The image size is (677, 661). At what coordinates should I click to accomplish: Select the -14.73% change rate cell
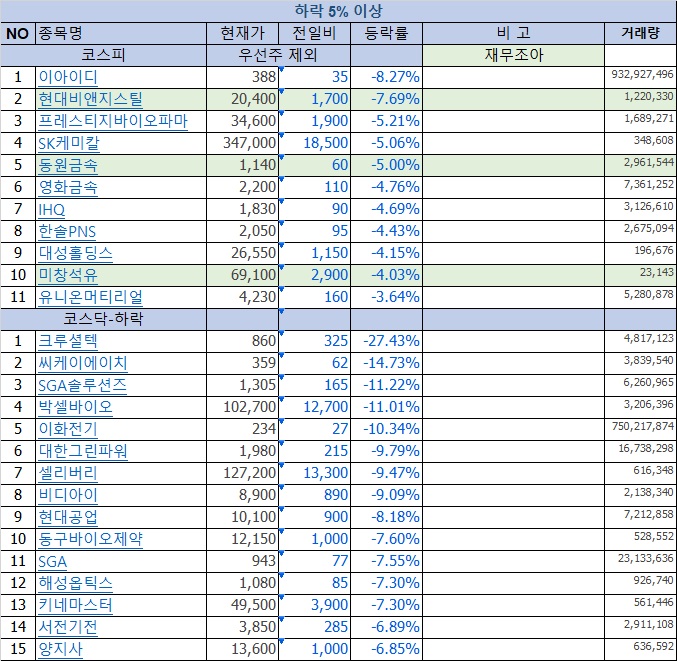[386, 364]
